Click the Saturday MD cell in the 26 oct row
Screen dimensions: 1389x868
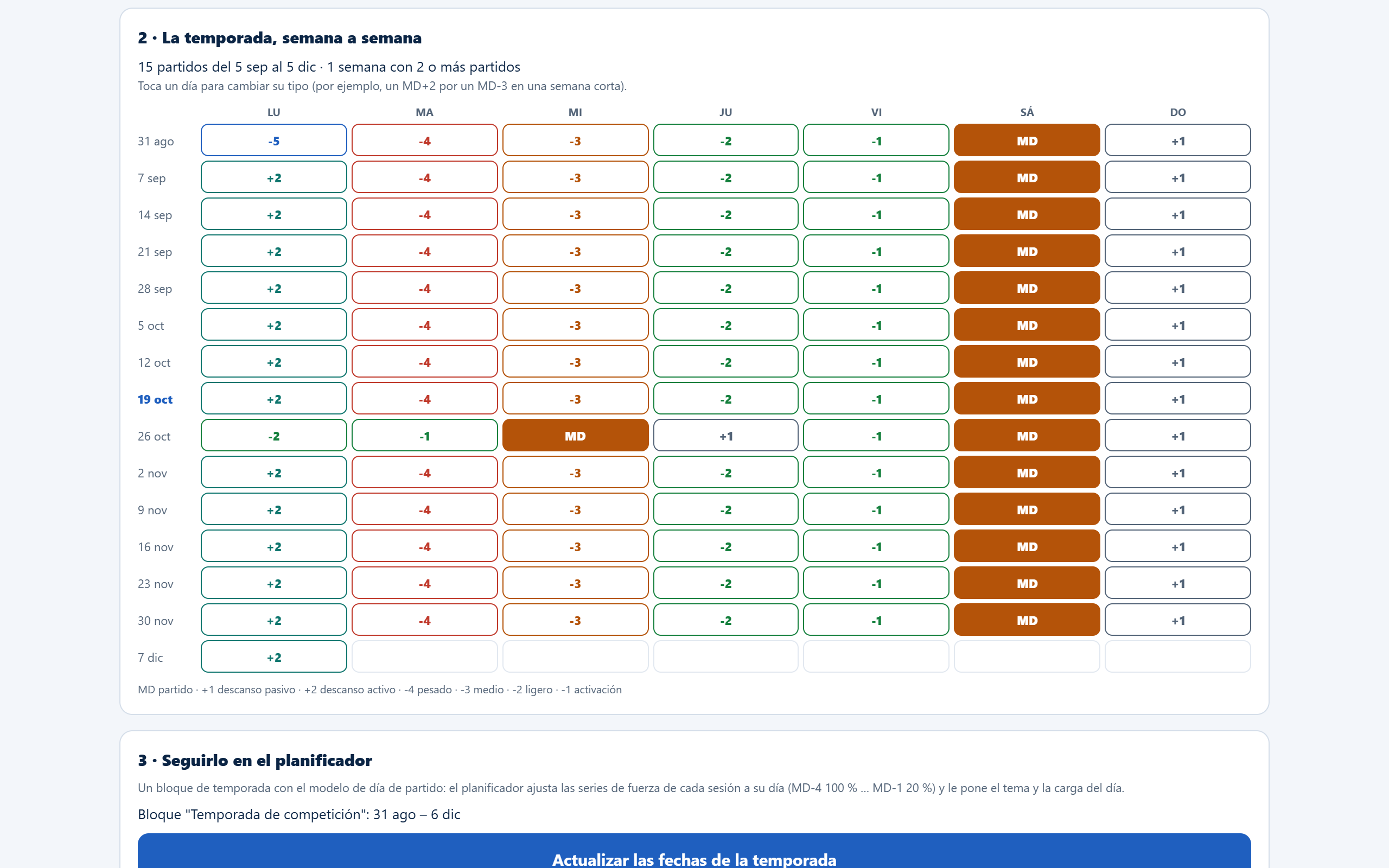point(1027,435)
